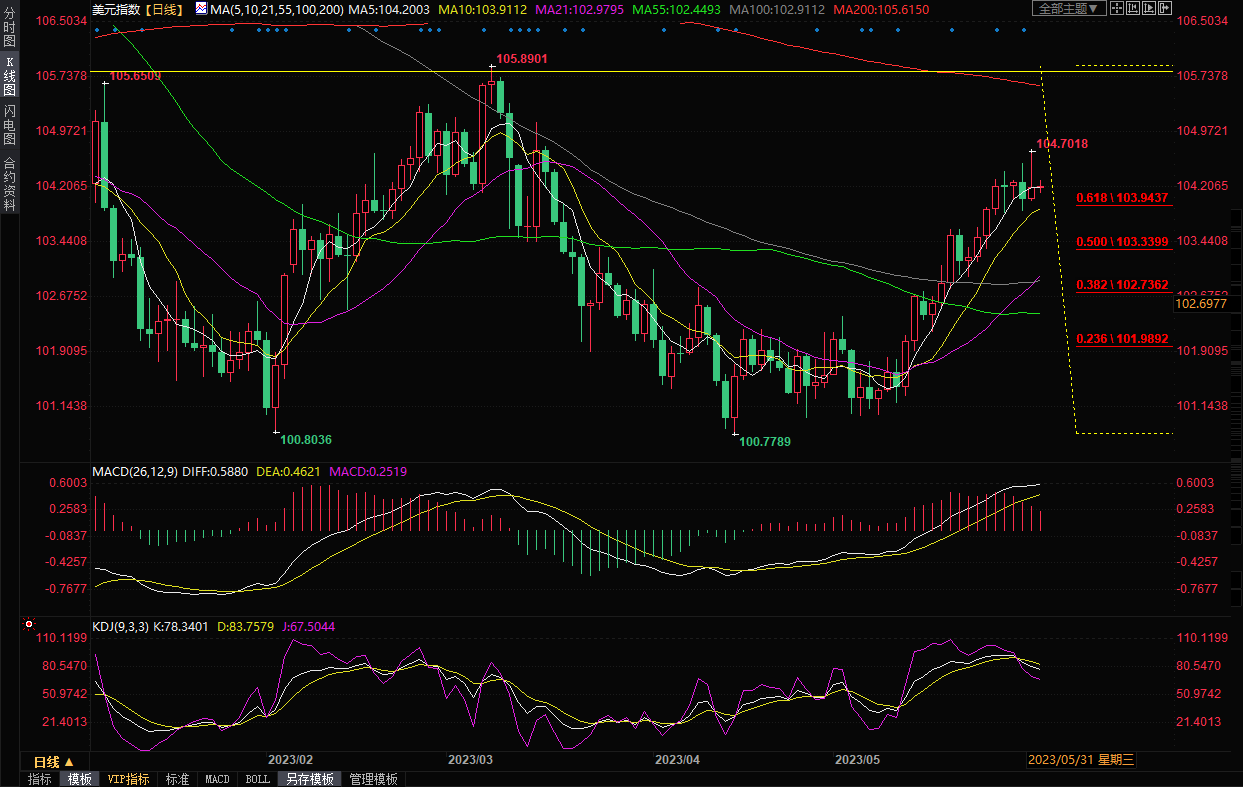The width and height of the screenshot is (1243, 787).
Task: Open MA(5,10,21,55,100,200) parameter settings
Action: (x=277, y=9)
